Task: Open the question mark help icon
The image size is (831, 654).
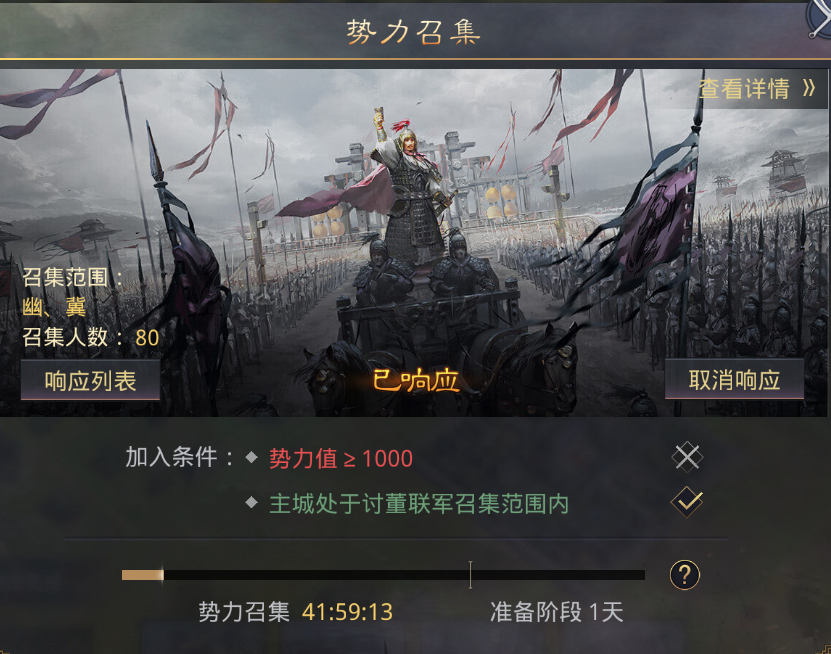Action: (x=685, y=575)
